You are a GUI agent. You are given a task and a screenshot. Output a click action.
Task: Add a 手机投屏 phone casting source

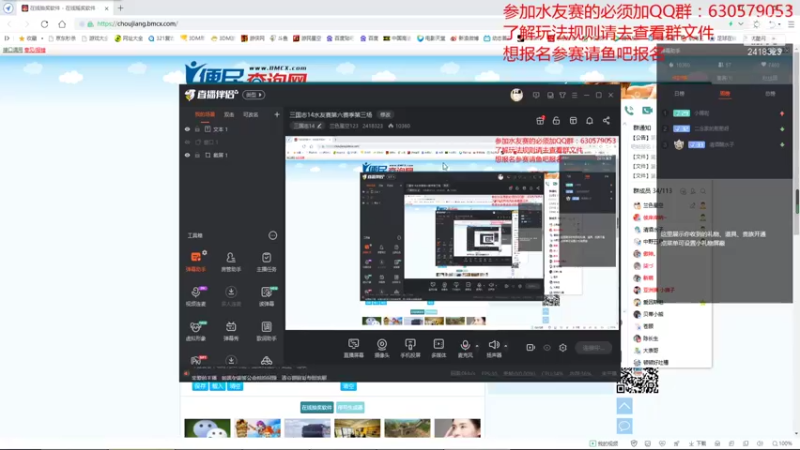coord(410,348)
